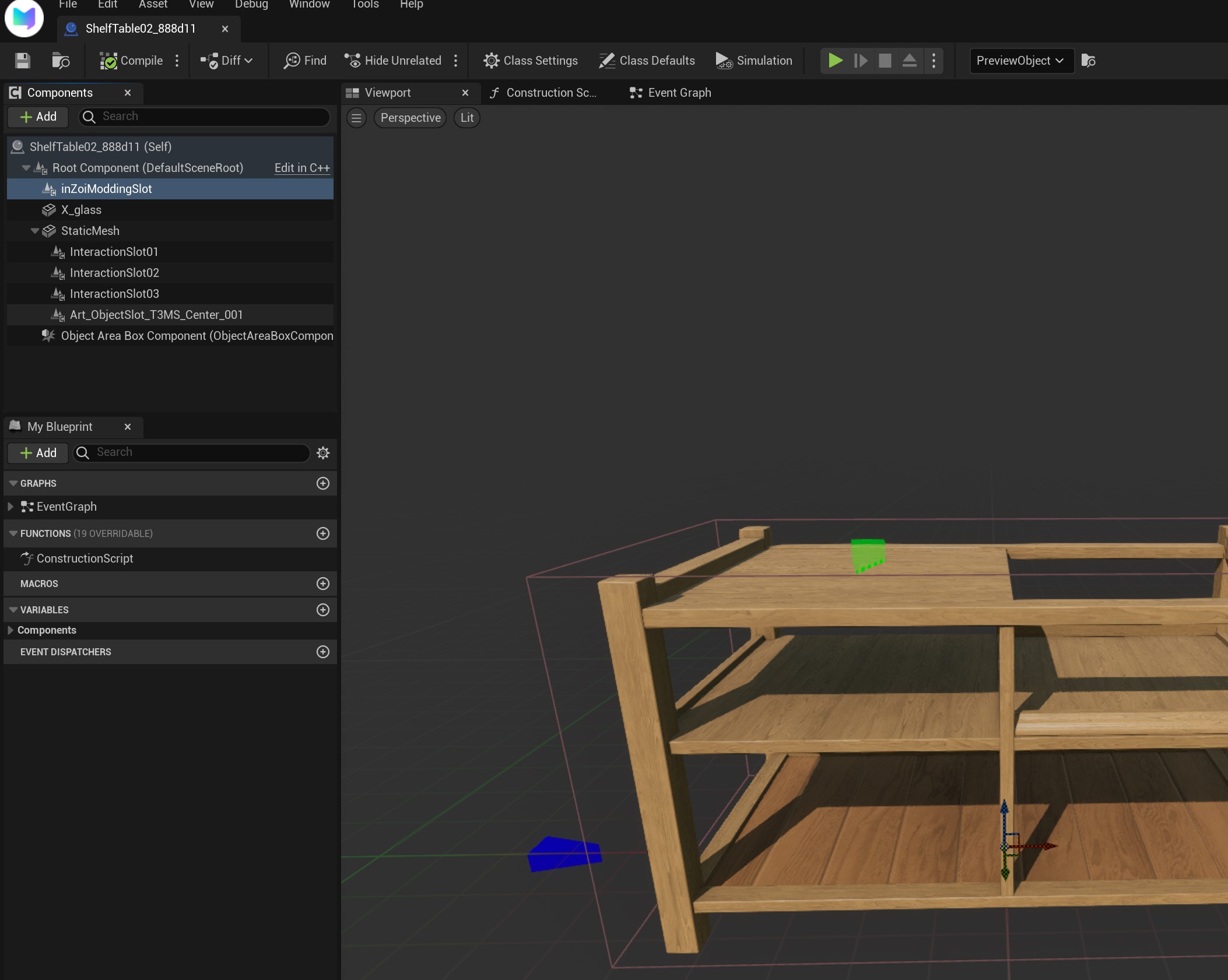Add a new variable with plus icon
Screen dimensions: 1228x980
(x=323, y=610)
